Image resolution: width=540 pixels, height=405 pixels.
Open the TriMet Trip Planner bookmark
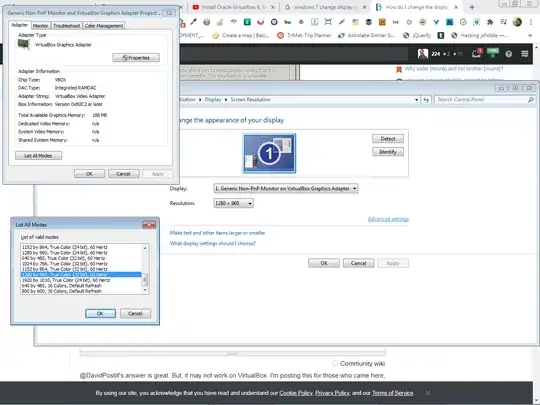point(304,35)
